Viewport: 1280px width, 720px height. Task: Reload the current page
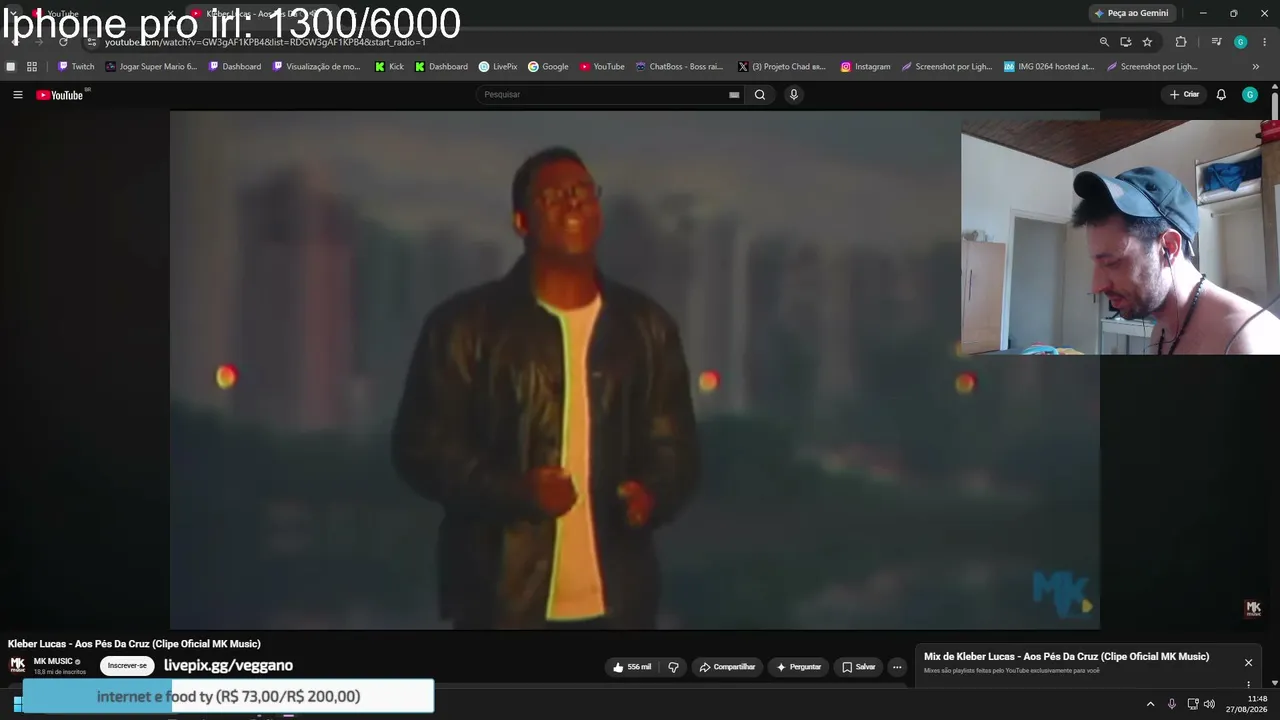pyautogui.click(x=63, y=42)
